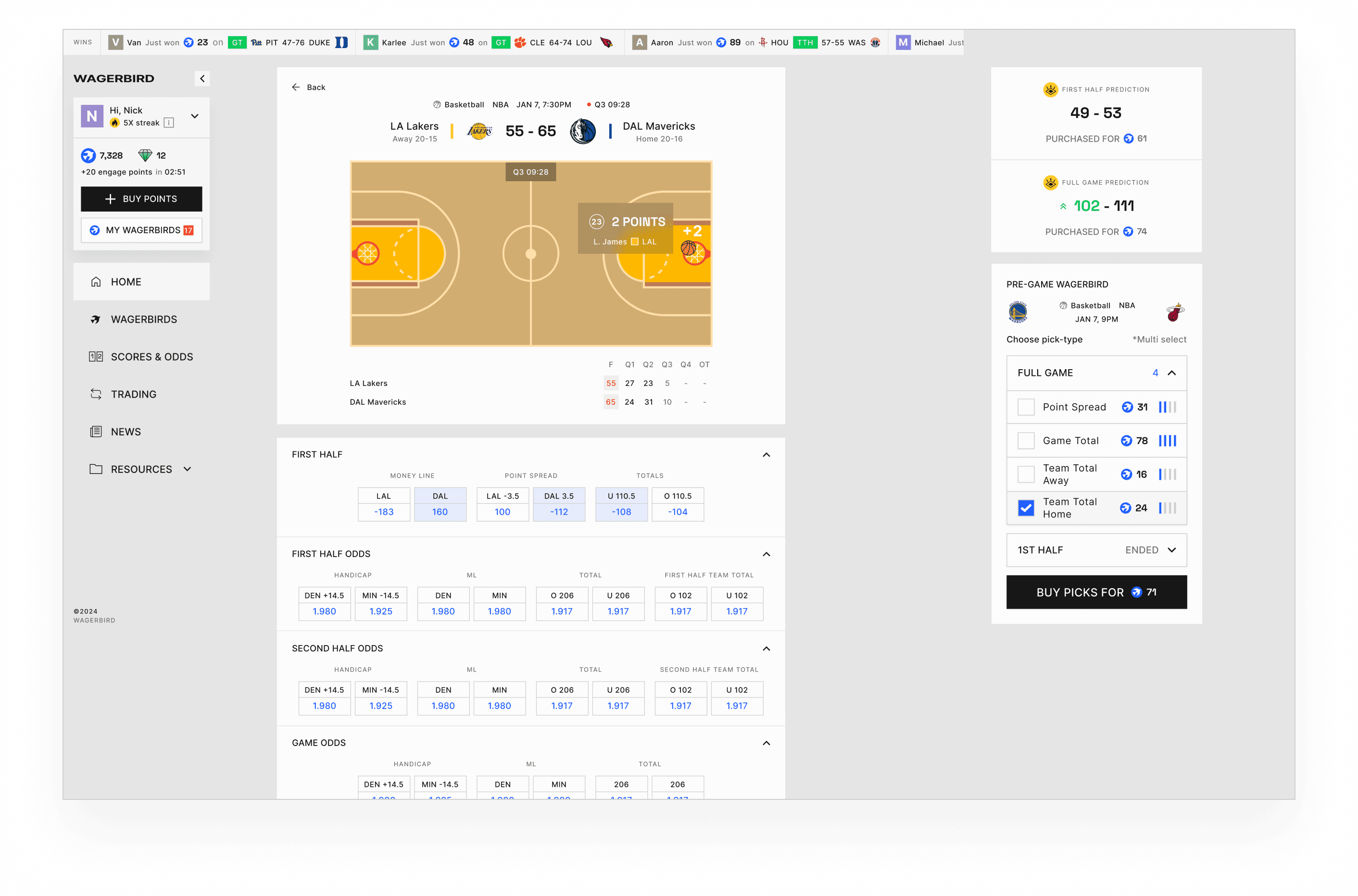
Task: Select LAL -3.5 100 point spread odds
Action: (x=502, y=504)
